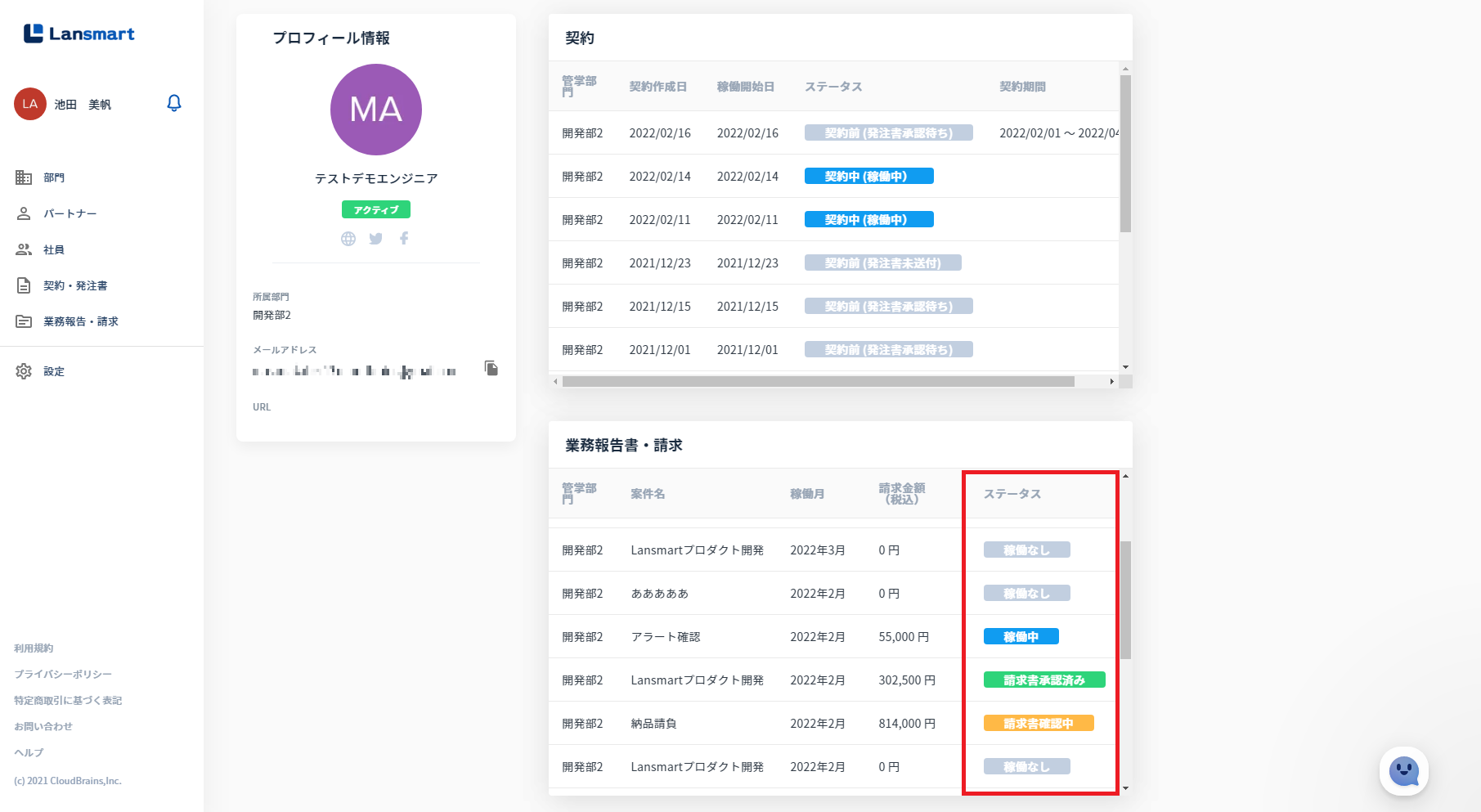
Task: Click the contract table horizontal scrollbar
Action: pyautogui.click(x=818, y=382)
